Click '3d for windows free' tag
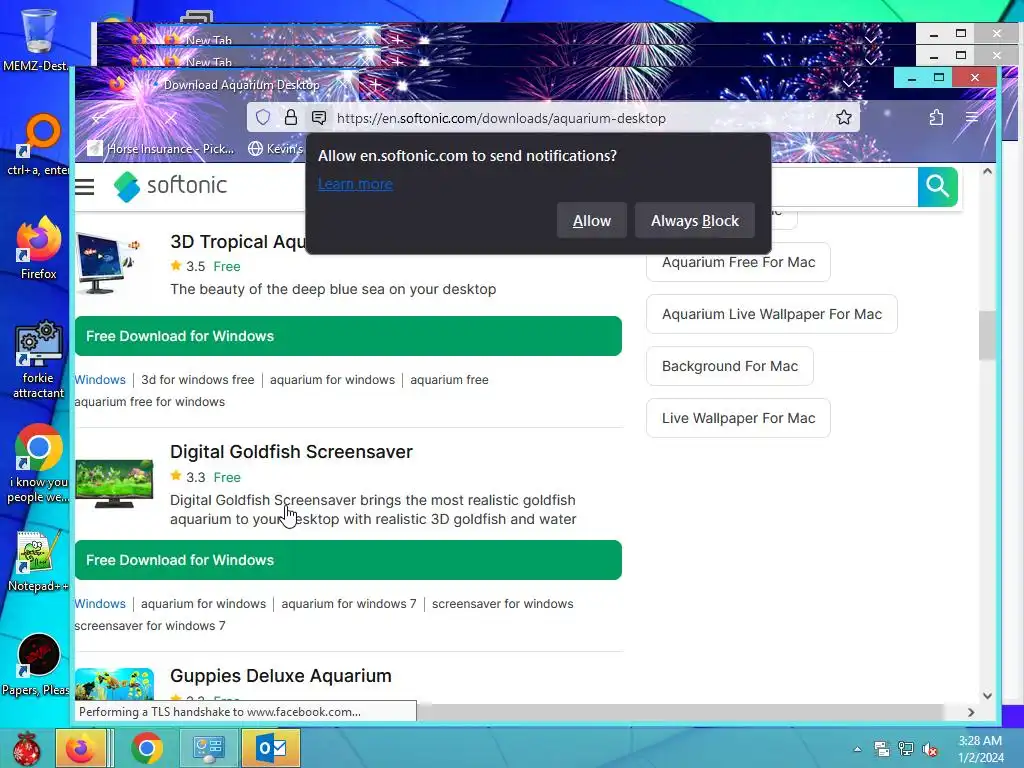Viewport: 1024px width, 768px height. tap(198, 380)
